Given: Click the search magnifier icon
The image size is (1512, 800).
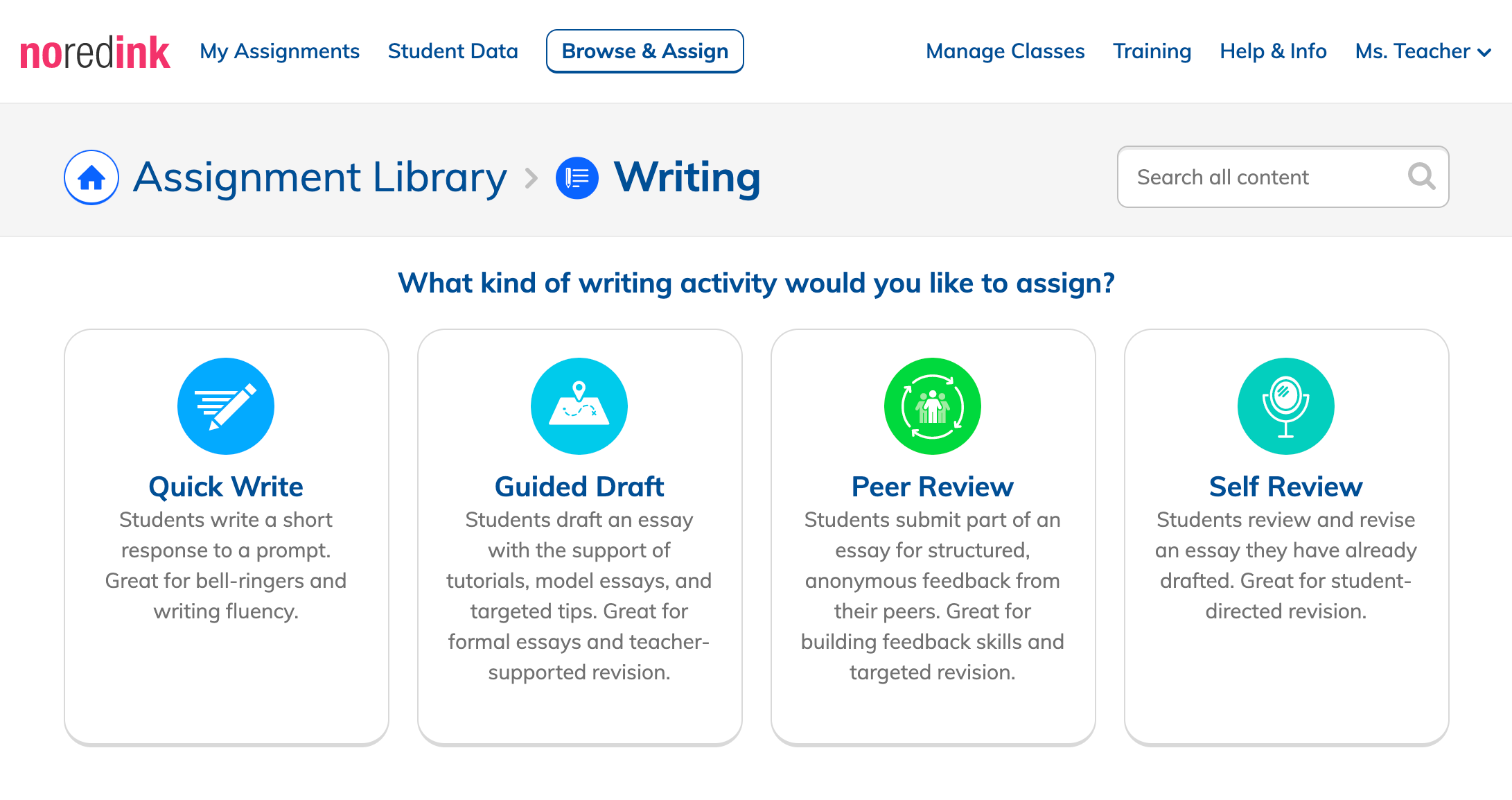Looking at the screenshot, I should click(1421, 177).
